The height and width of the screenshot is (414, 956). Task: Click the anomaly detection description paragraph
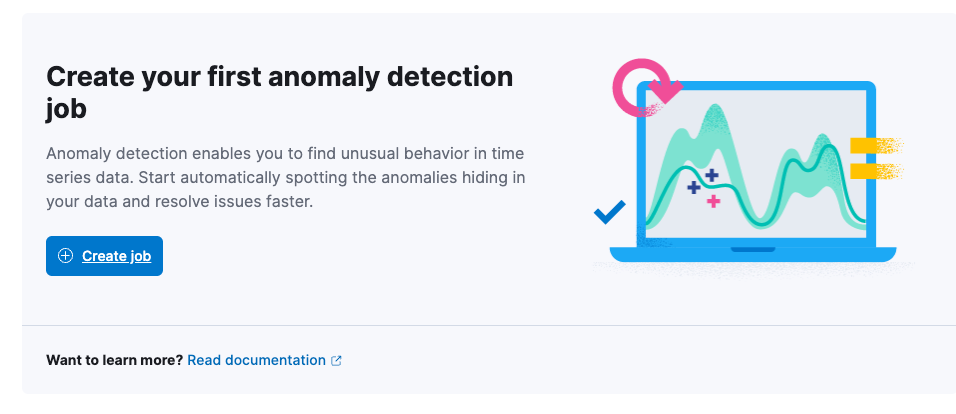[285, 177]
